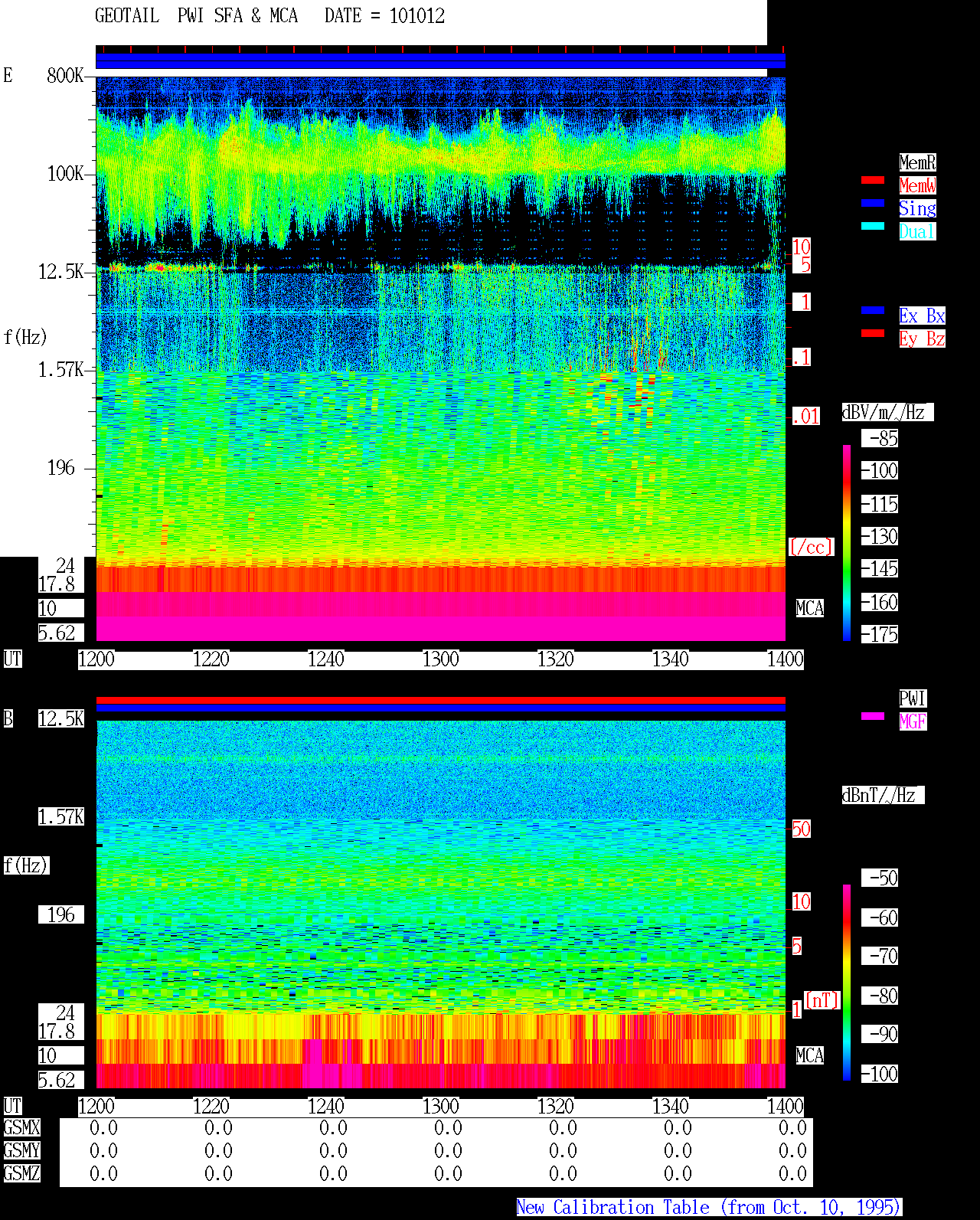Viewport: 980px width, 1220px height.
Task: Click the blue Sing legend swatch
Action: [x=873, y=203]
